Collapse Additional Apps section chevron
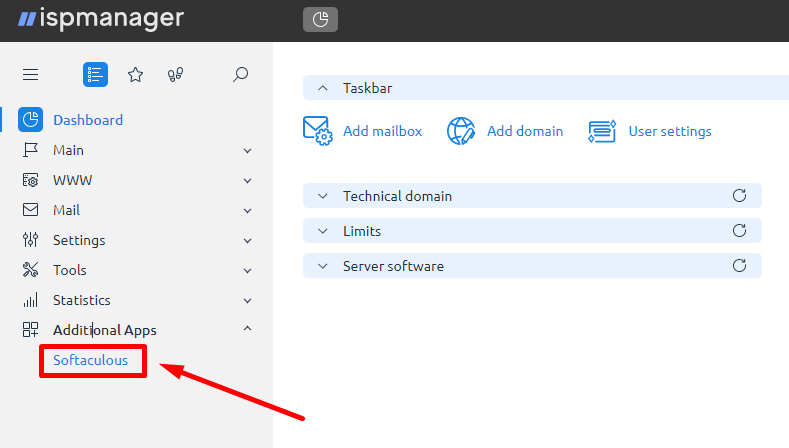Screen dimensions: 789x448 (248, 328)
